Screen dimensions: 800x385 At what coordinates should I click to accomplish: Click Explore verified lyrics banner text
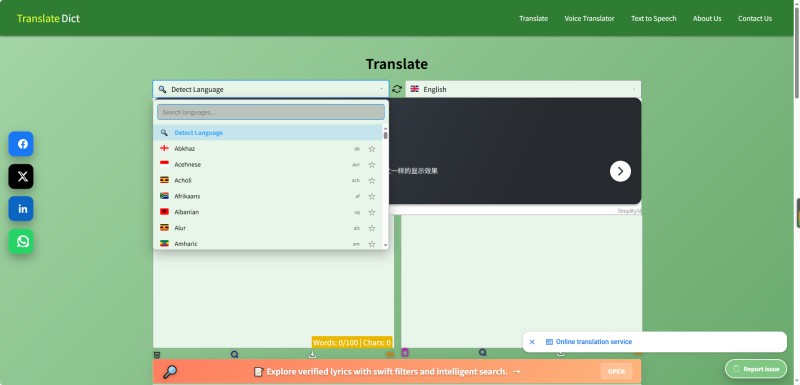tap(387, 372)
